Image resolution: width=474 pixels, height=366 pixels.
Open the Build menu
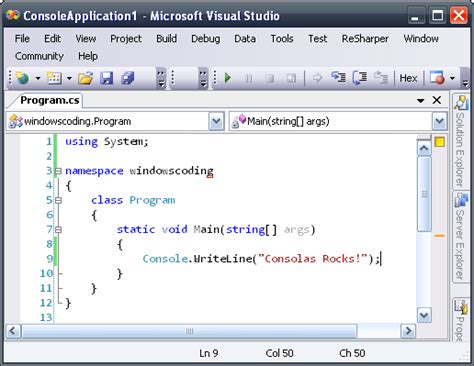pos(166,39)
